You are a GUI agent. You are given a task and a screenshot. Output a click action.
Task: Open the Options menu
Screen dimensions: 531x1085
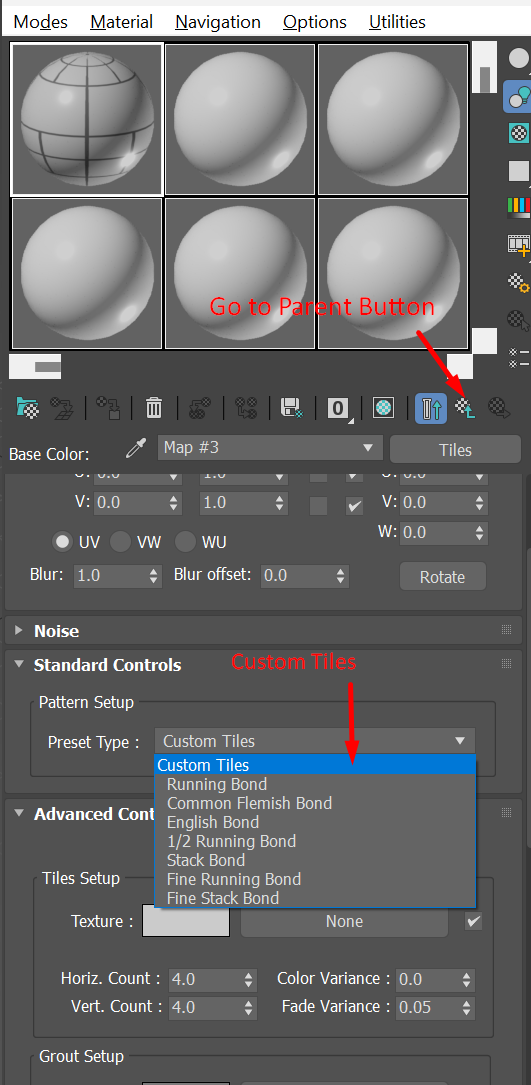coord(315,22)
